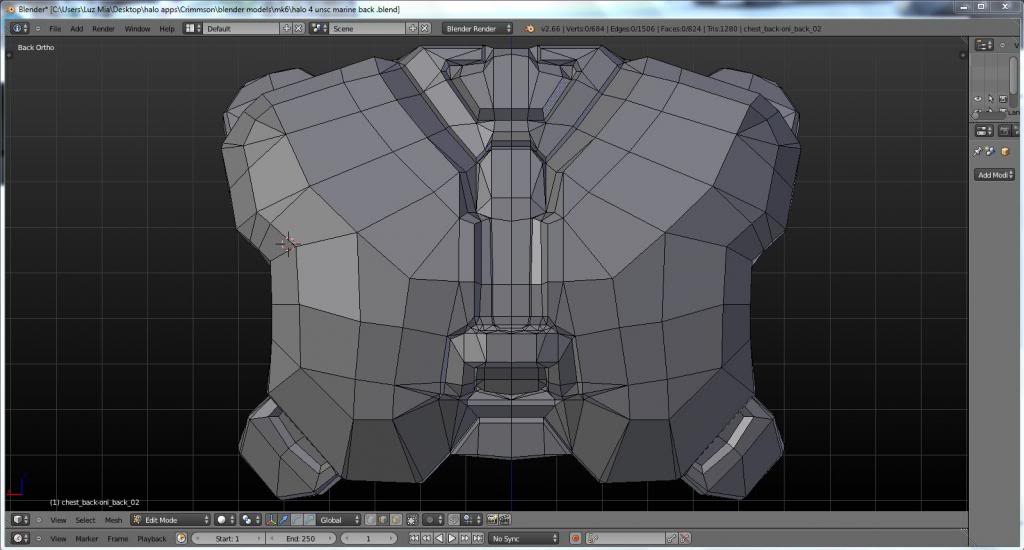Open the Global transform orientation dropdown
Viewport: 1024px width, 550px height.
click(x=338, y=520)
